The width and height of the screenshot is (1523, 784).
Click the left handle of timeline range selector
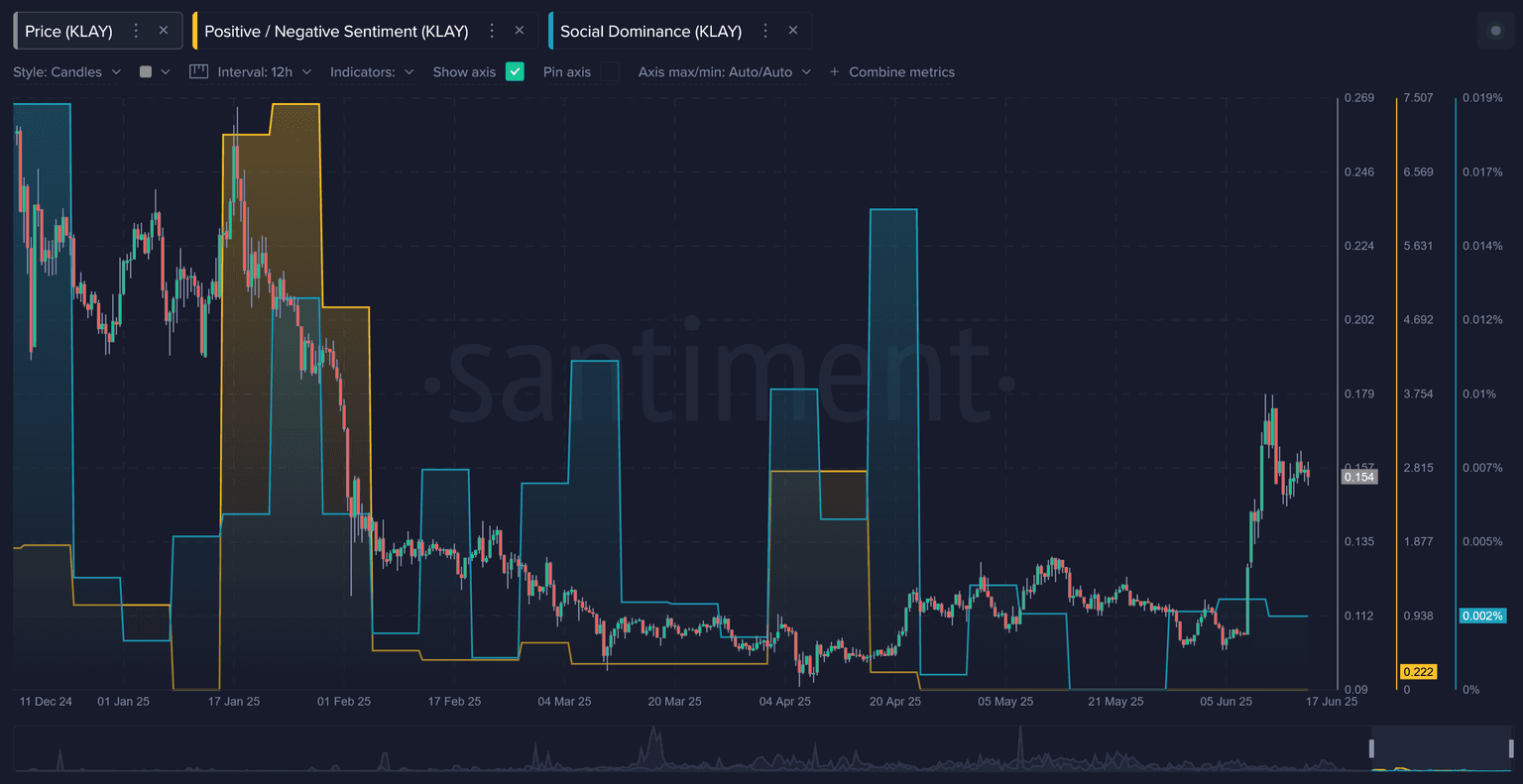1373,747
